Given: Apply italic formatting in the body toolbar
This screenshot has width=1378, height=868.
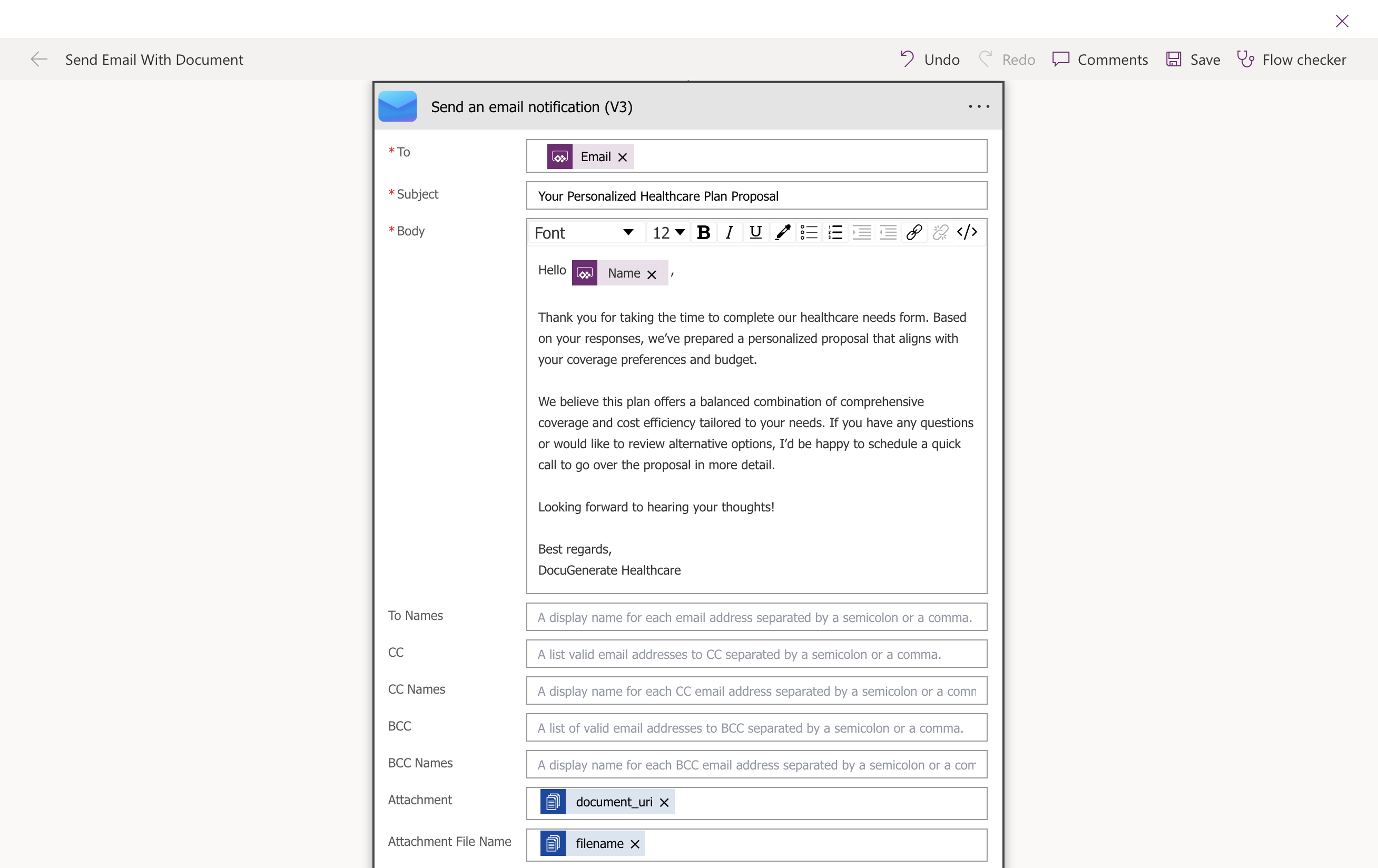Looking at the screenshot, I should click(x=729, y=232).
